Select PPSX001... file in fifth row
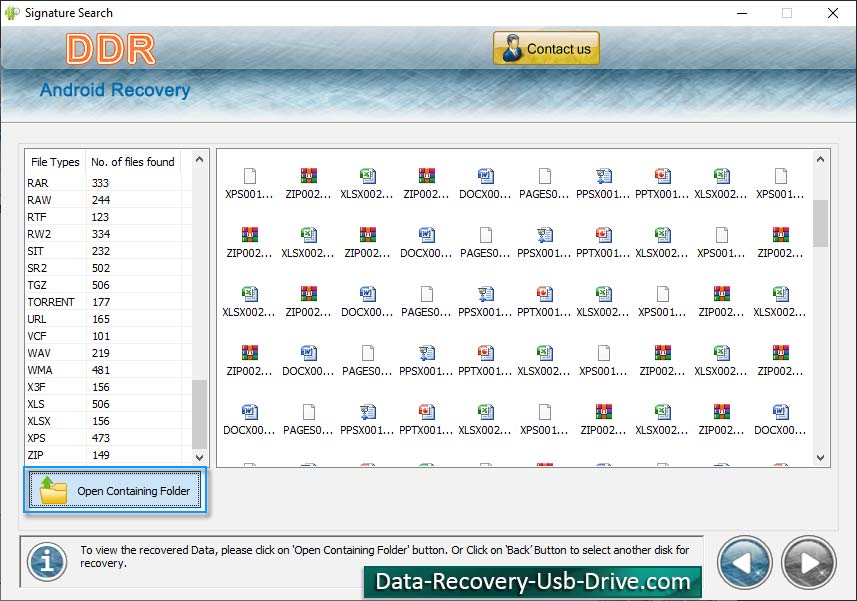857x601 pixels. point(367,420)
